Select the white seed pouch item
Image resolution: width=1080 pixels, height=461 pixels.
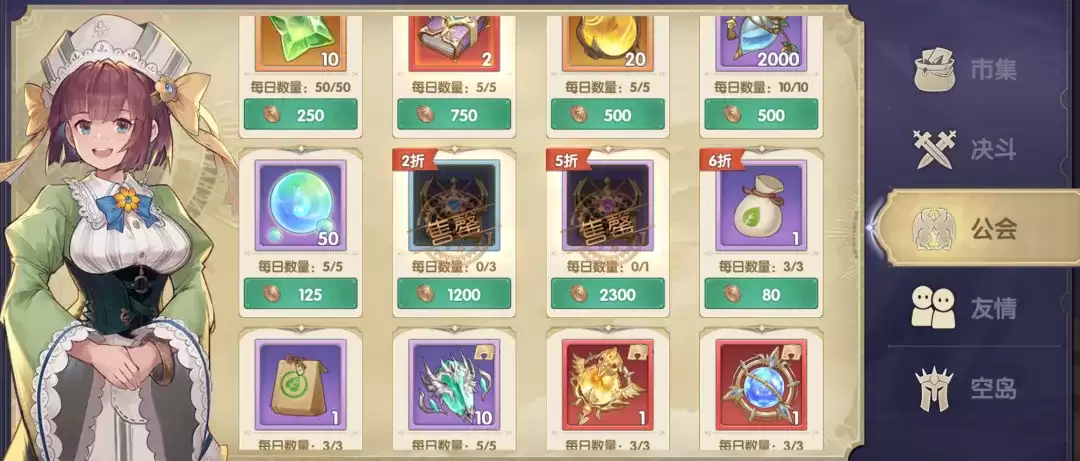tap(761, 205)
